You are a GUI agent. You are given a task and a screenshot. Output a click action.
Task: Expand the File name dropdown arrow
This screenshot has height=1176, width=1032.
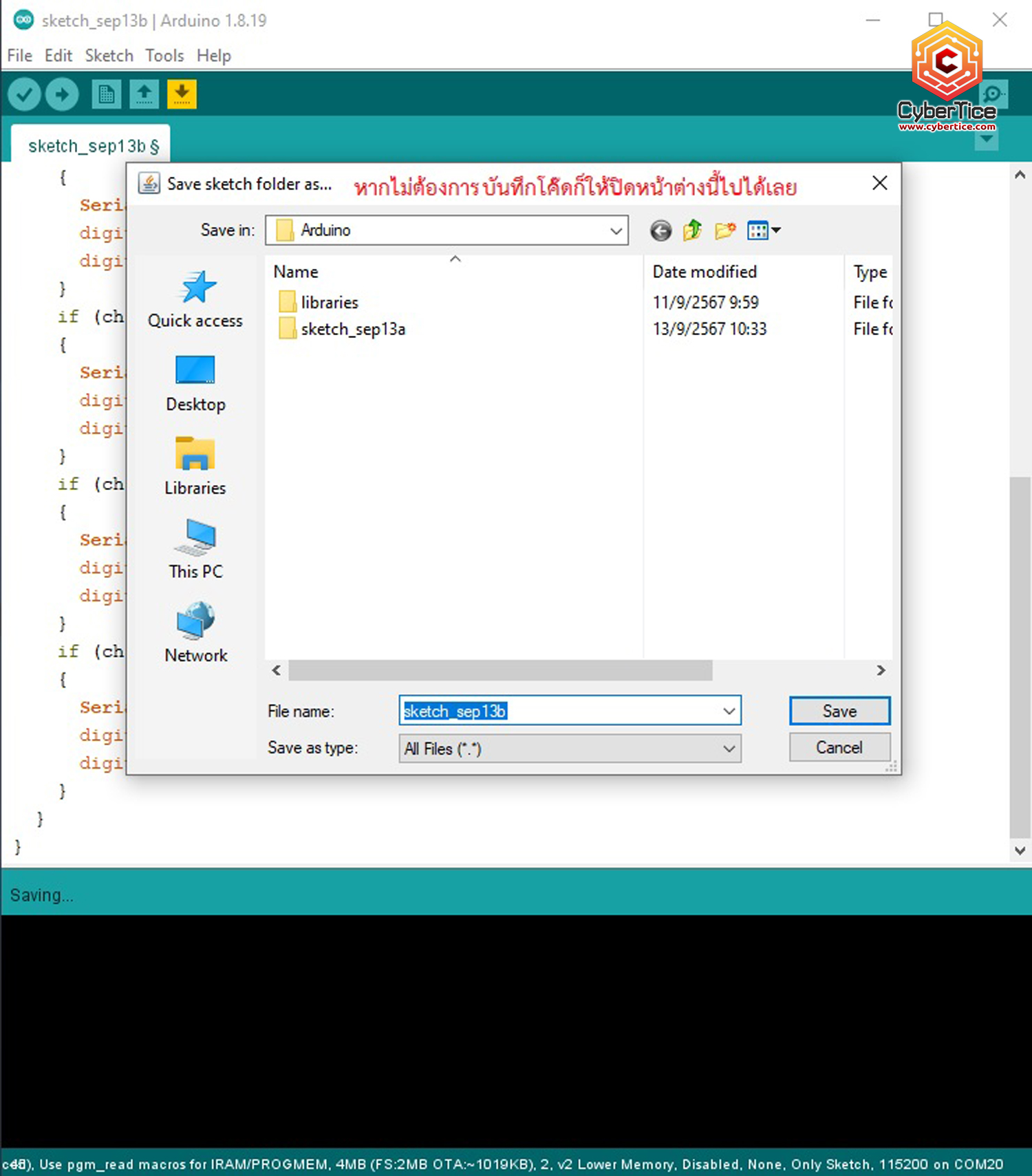[x=729, y=711]
